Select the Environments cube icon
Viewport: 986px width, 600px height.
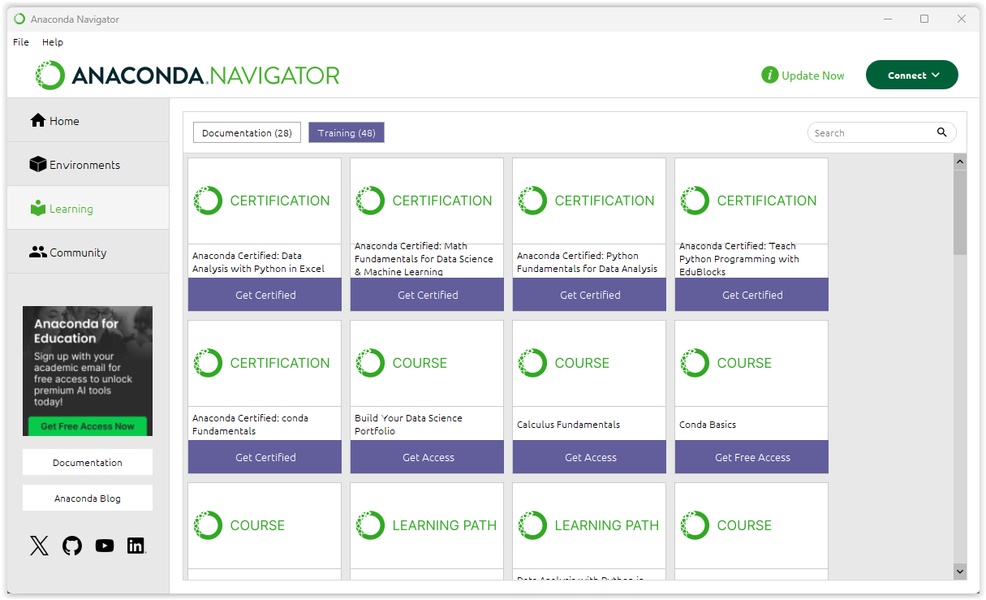pyautogui.click(x=38, y=165)
